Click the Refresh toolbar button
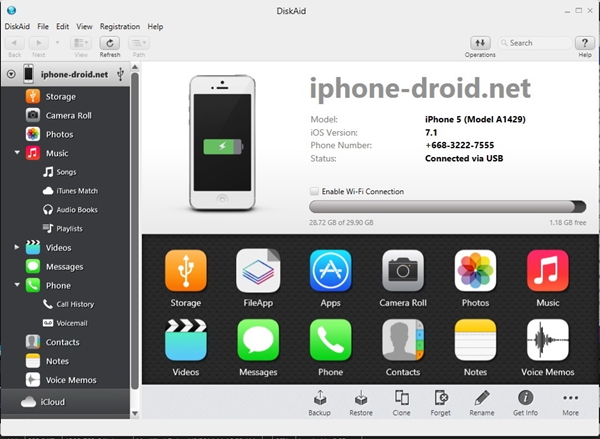Image resolution: width=600 pixels, height=439 pixels. (110, 43)
